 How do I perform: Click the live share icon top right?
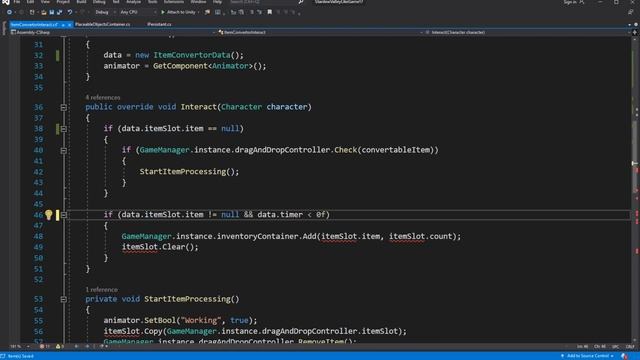[x=631, y=12]
